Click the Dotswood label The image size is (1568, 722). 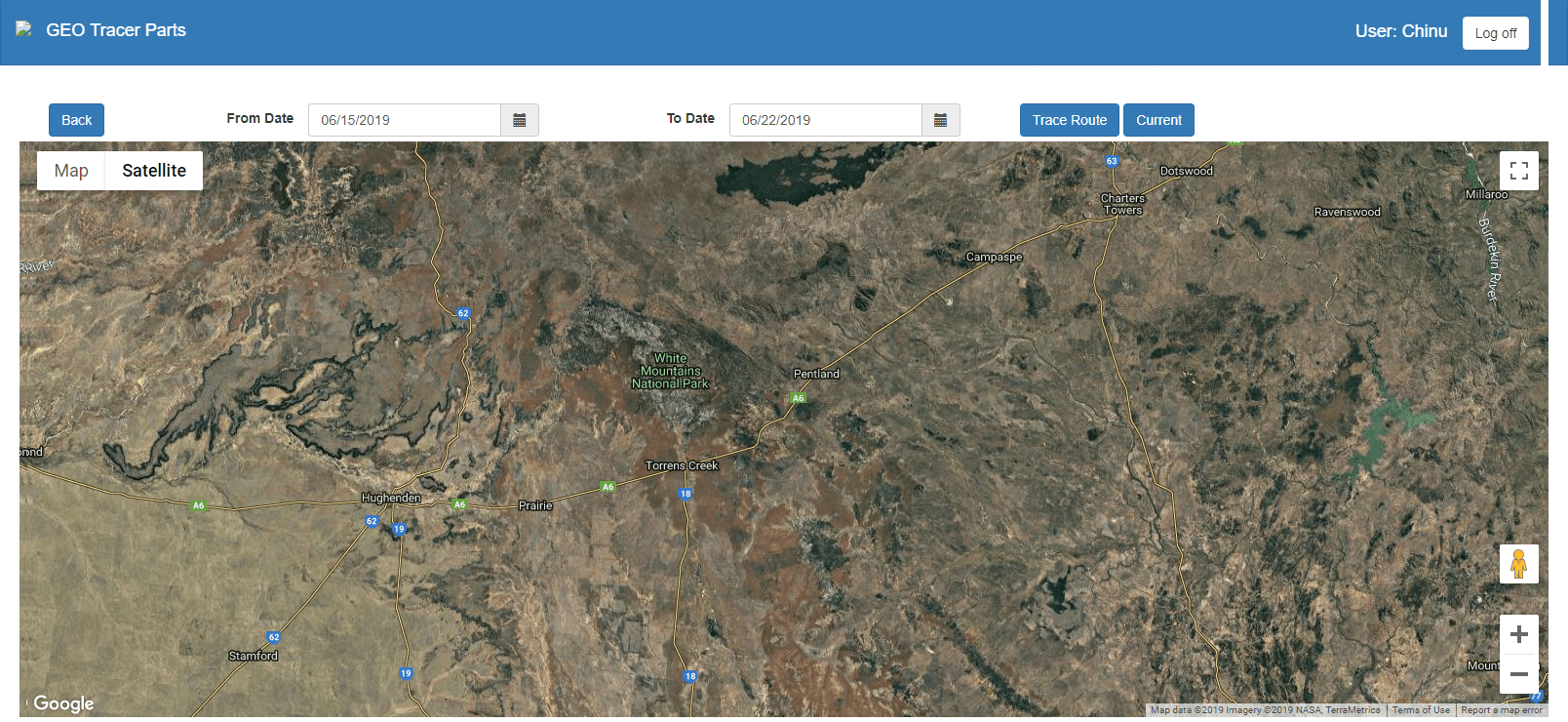pyautogui.click(x=1187, y=171)
